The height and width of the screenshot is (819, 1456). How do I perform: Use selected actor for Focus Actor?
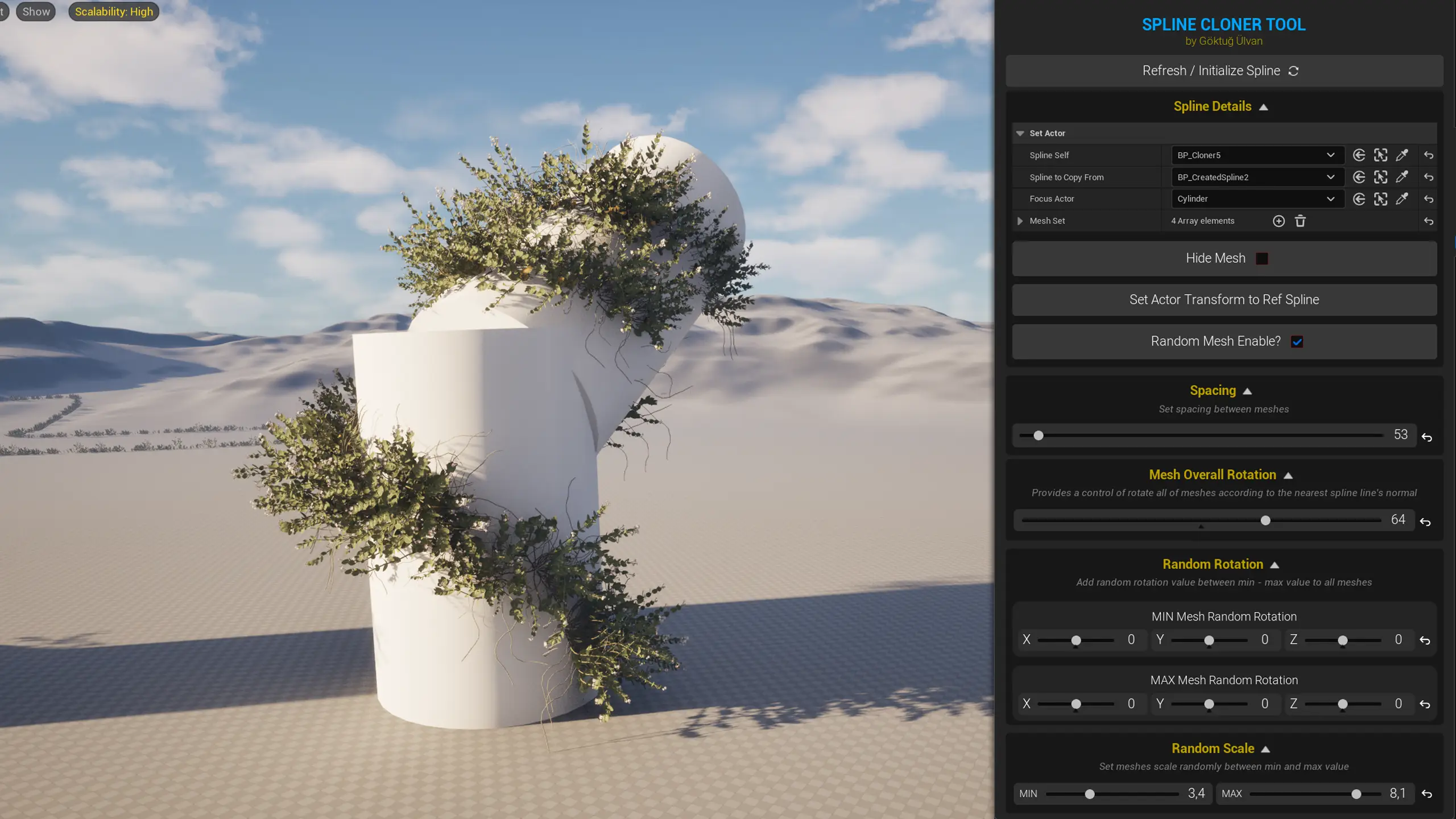click(1359, 199)
